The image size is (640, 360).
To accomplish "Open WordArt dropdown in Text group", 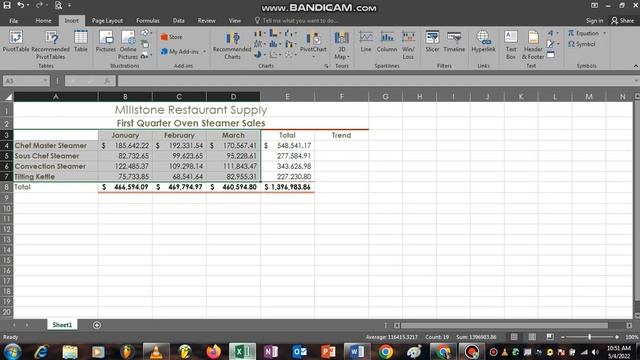I will (552, 33).
